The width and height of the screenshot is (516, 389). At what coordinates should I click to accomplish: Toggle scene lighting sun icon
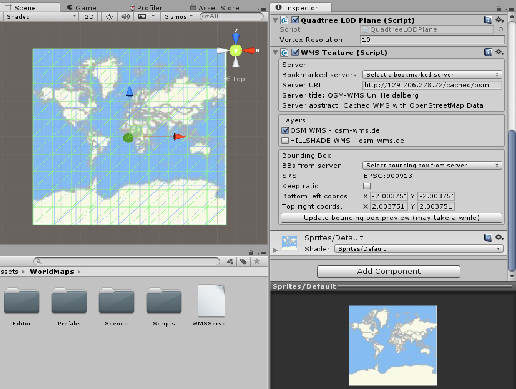[x=109, y=16]
